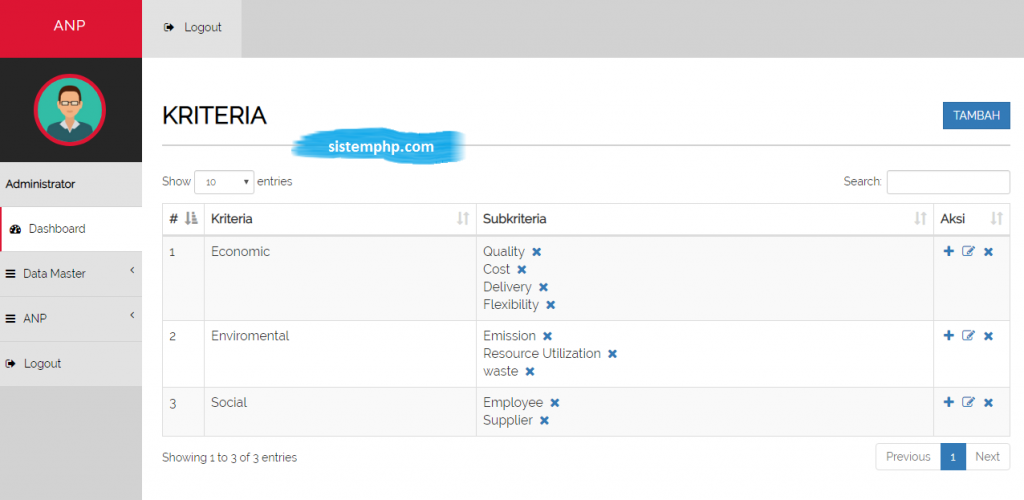Delete the Supplier subkriteria

[544, 421]
